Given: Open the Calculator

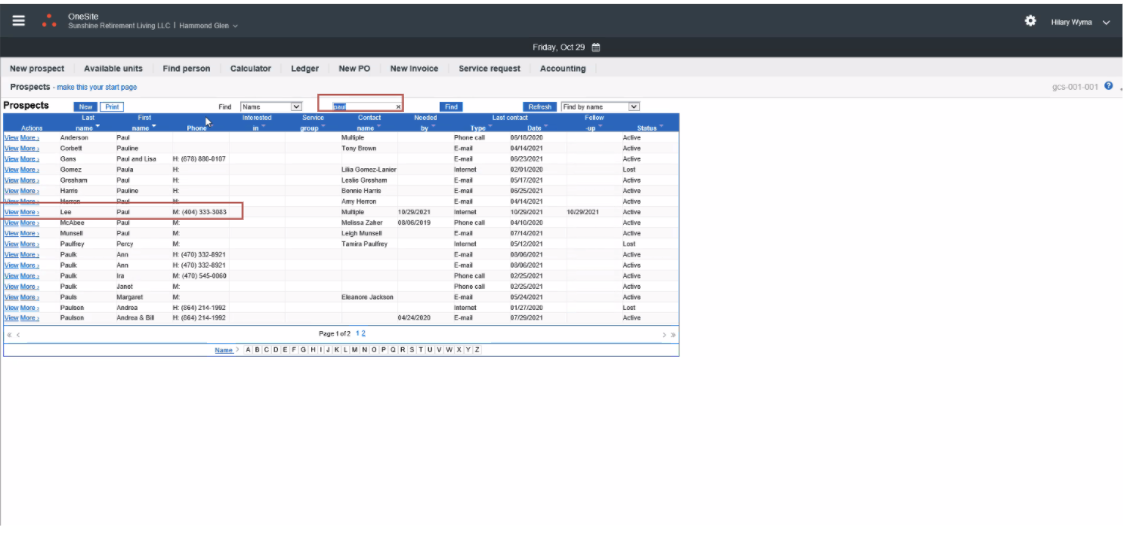Looking at the screenshot, I should (x=250, y=69).
